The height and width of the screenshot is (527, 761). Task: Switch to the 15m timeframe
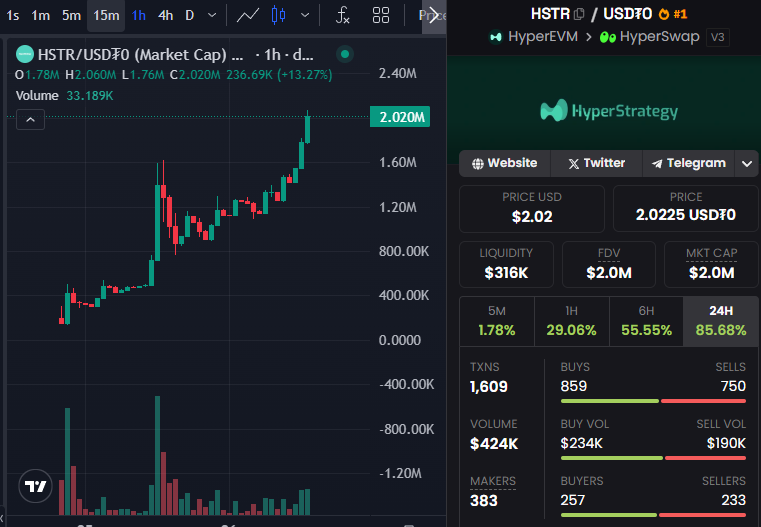(x=106, y=16)
